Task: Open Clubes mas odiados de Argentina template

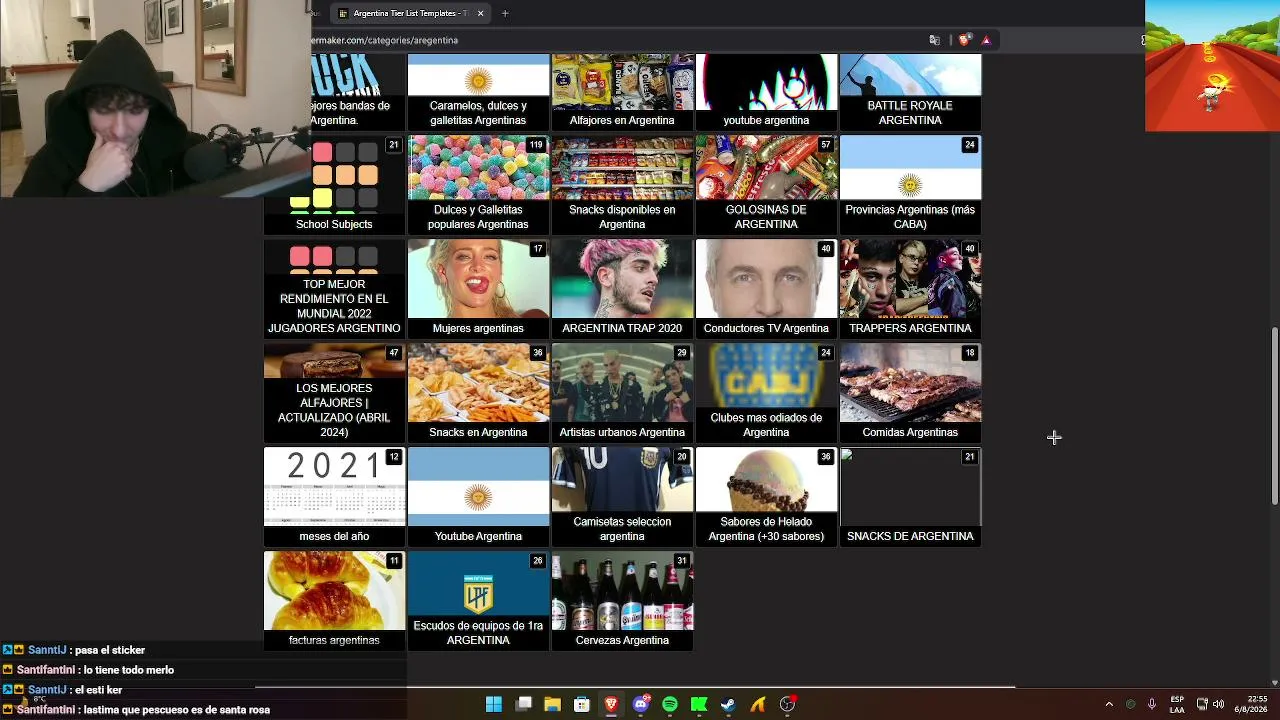Action: 766,392
